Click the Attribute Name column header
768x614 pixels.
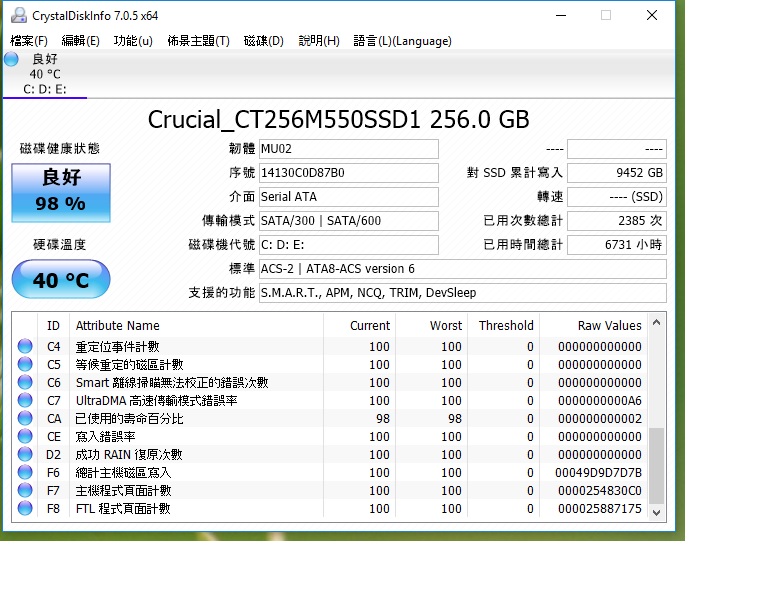(196, 326)
